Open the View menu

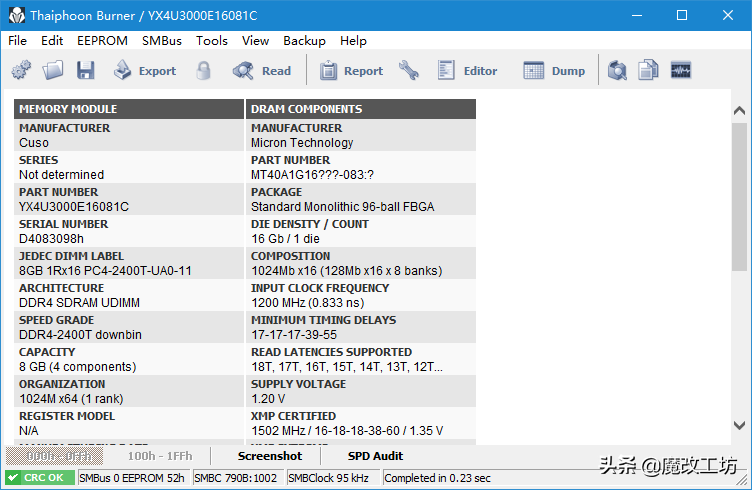(255, 41)
